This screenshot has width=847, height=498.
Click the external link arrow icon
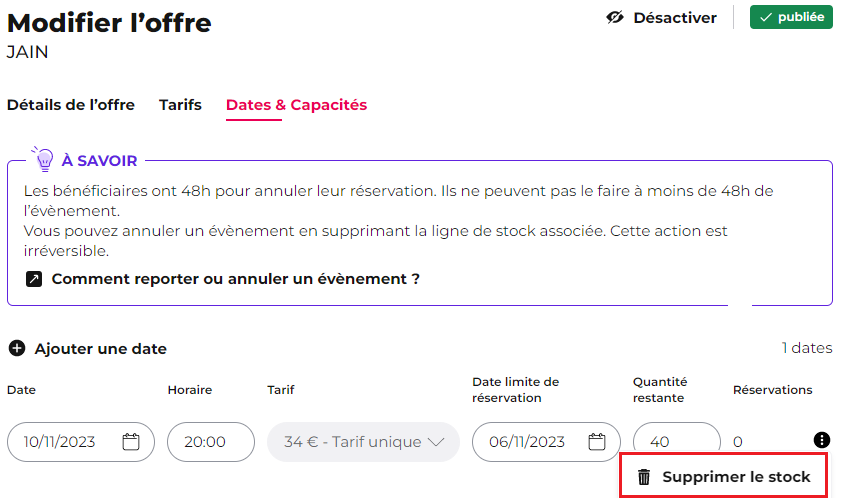coord(34,279)
